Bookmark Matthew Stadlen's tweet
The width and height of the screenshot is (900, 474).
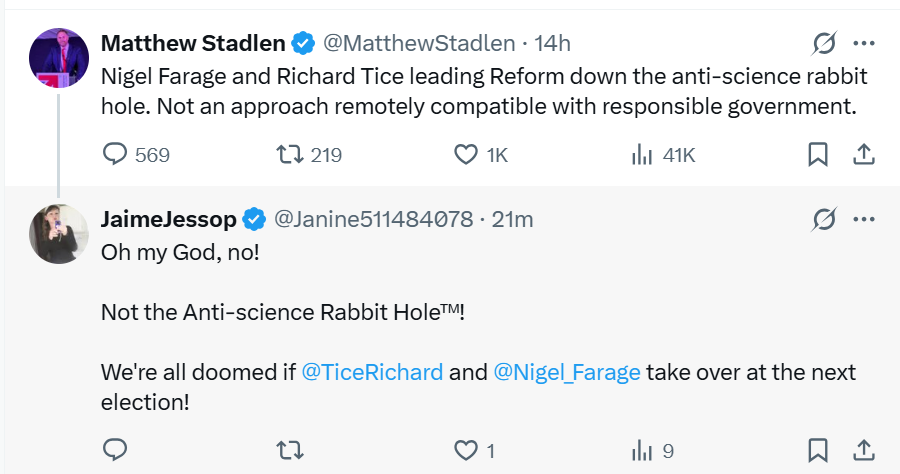[817, 155]
